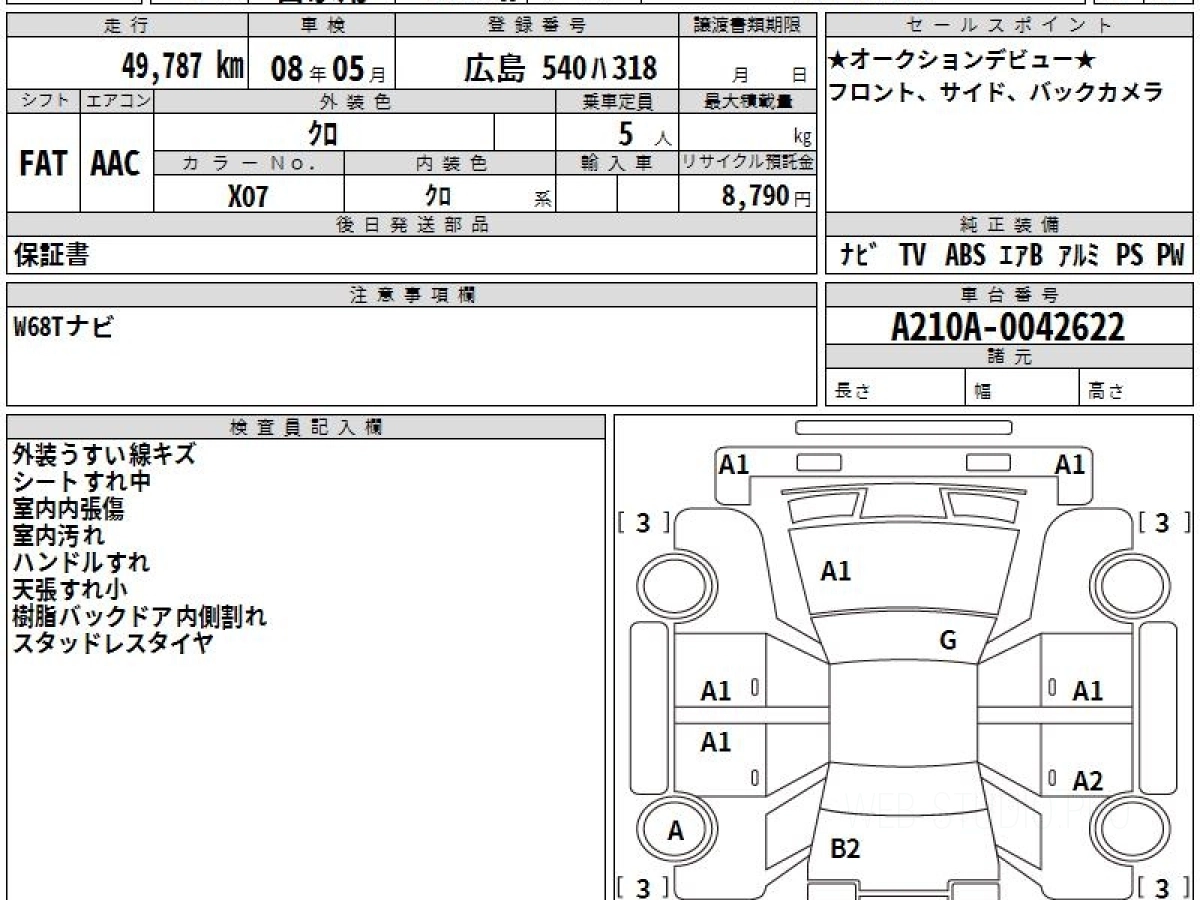This screenshot has width=1200, height=900.
Task: Click the 内装色 header
Action: (450, 163)
